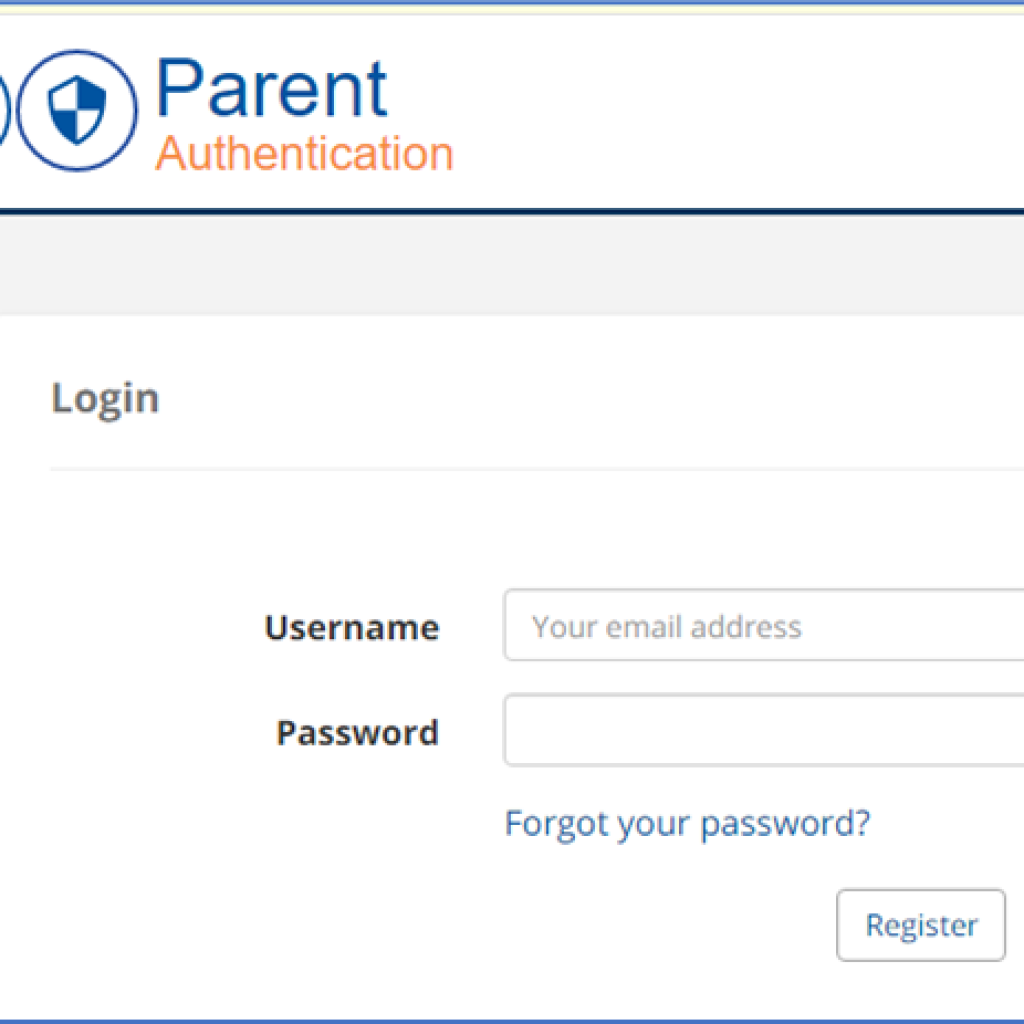Click the "Password" field label
This screenshot has height=1024, width=1024.
coord(357,733)
